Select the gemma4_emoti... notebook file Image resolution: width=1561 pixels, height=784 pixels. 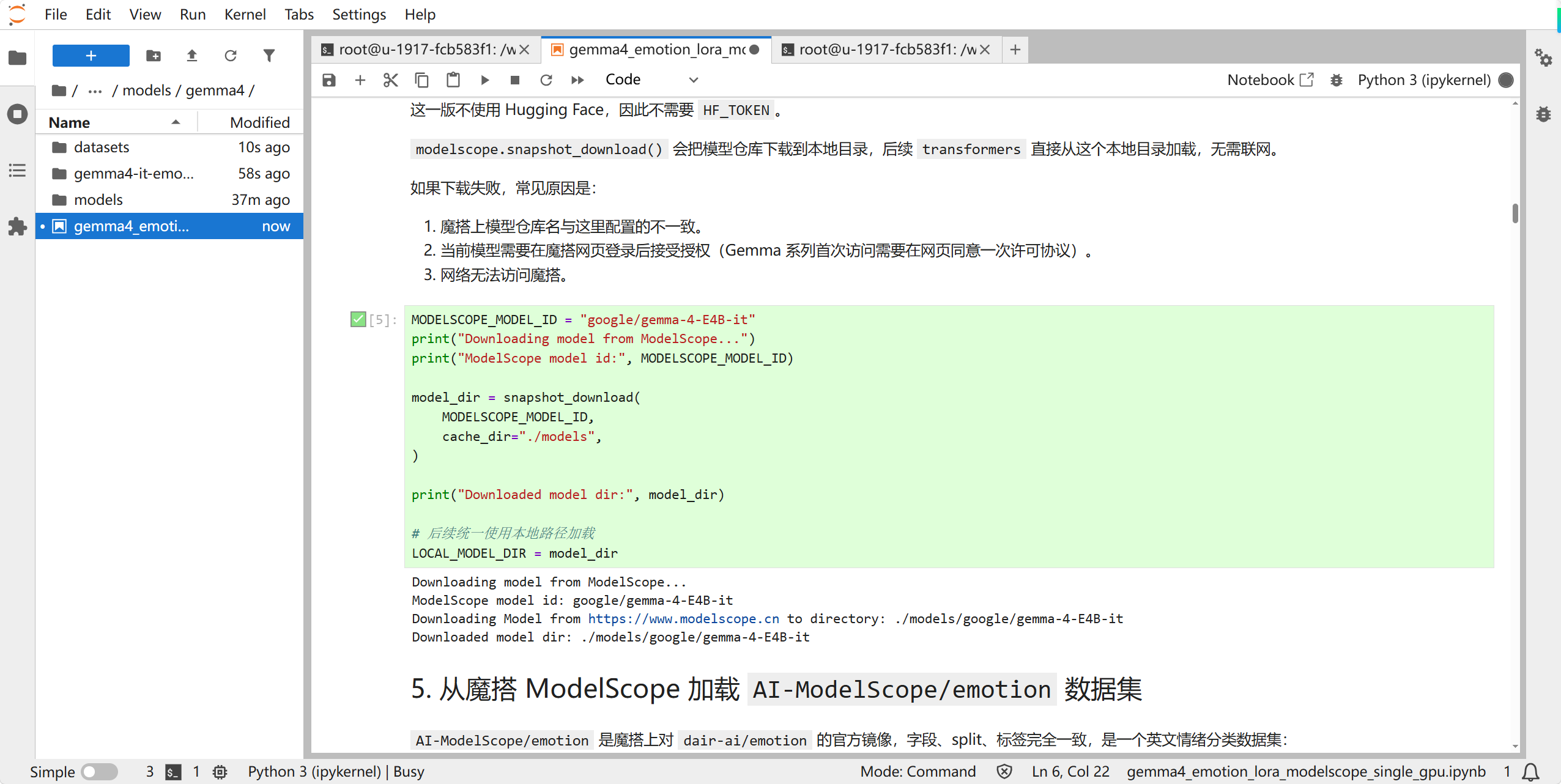point(169,226)
